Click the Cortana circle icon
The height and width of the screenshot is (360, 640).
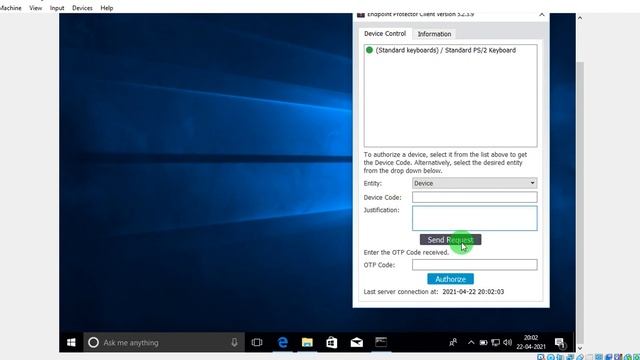pyautogui.click(x=93, y=342)
